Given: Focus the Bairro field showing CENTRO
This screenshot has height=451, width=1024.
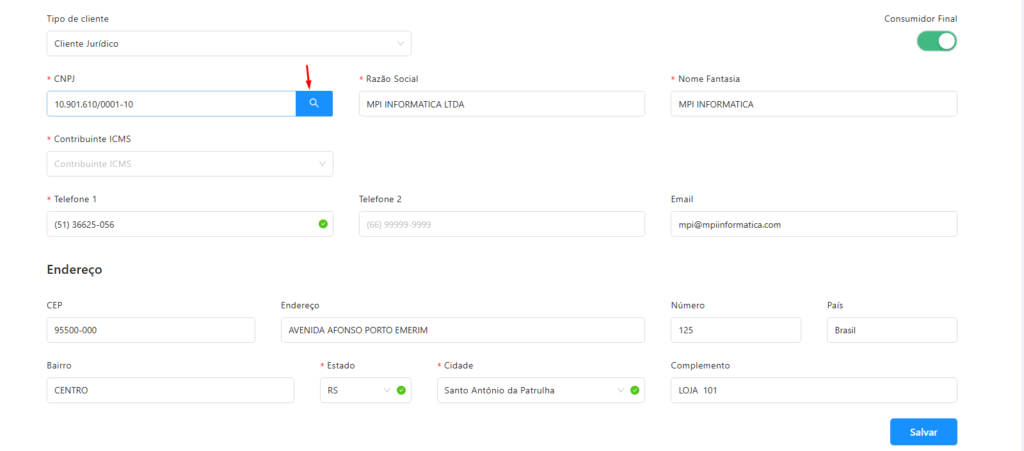Looking at the screenshot, I should pos(170,390).
